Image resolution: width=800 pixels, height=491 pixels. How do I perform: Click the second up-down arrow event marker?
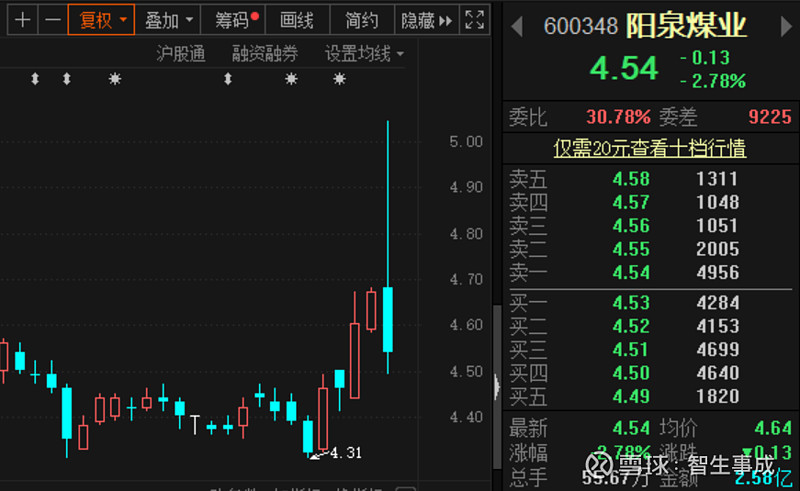pos(66,79)
